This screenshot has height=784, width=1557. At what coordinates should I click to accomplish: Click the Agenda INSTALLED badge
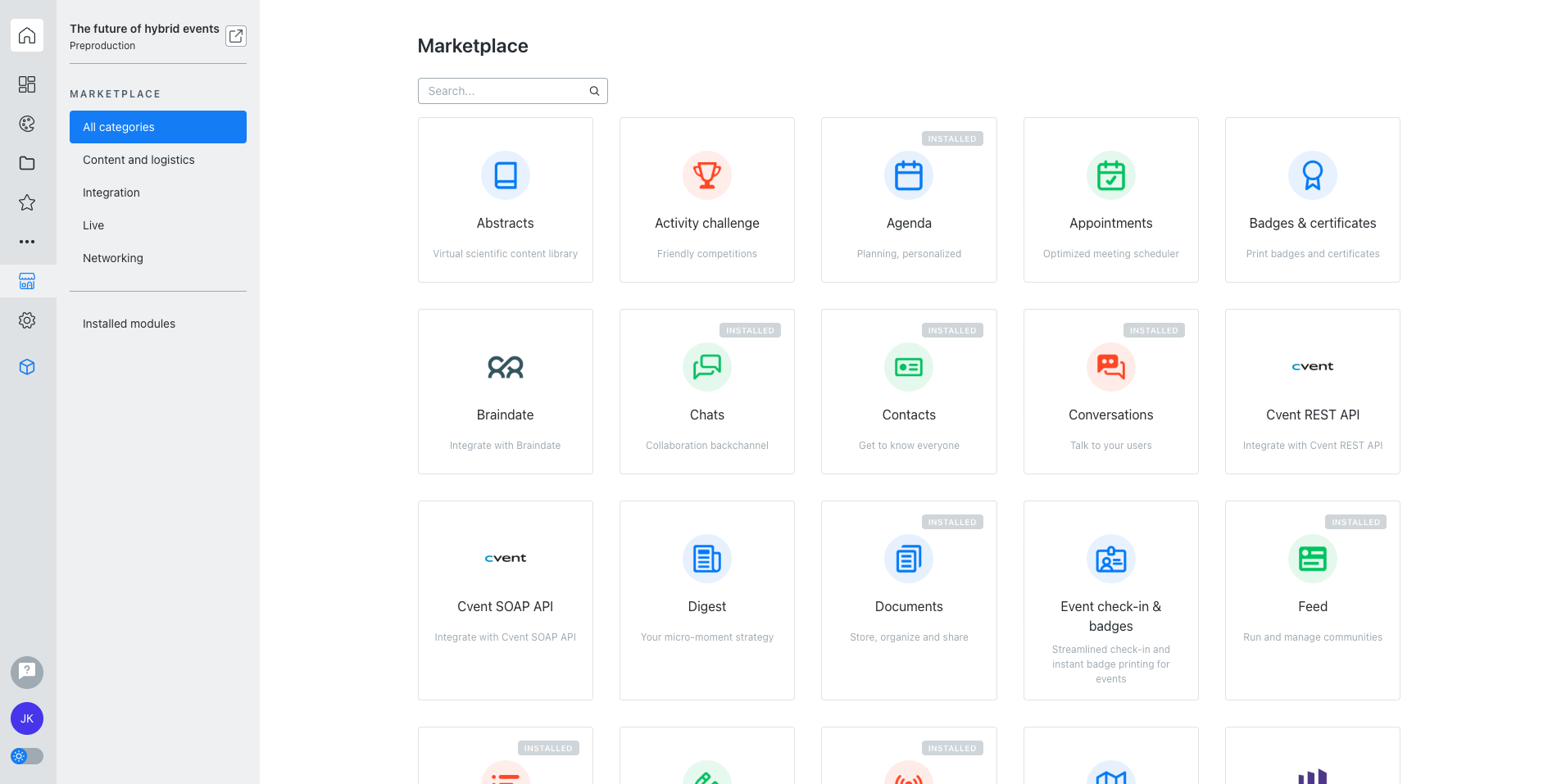pyautogui.click(x=952, y=139)
